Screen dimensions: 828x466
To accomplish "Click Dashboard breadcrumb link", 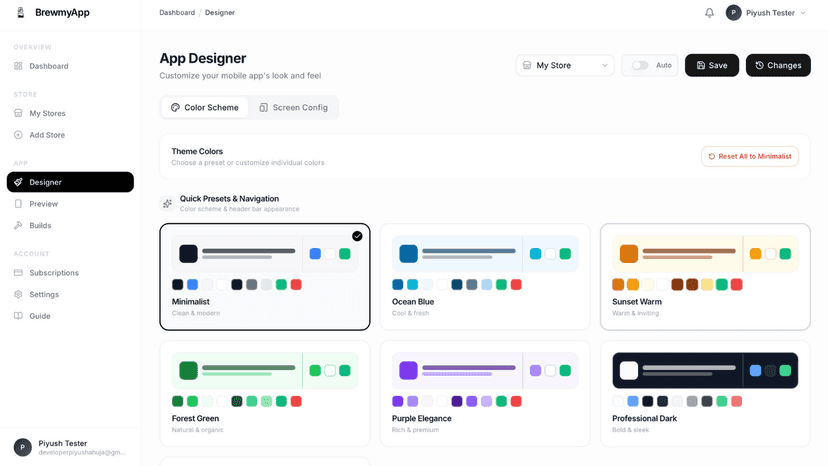I will pos(177,13).
